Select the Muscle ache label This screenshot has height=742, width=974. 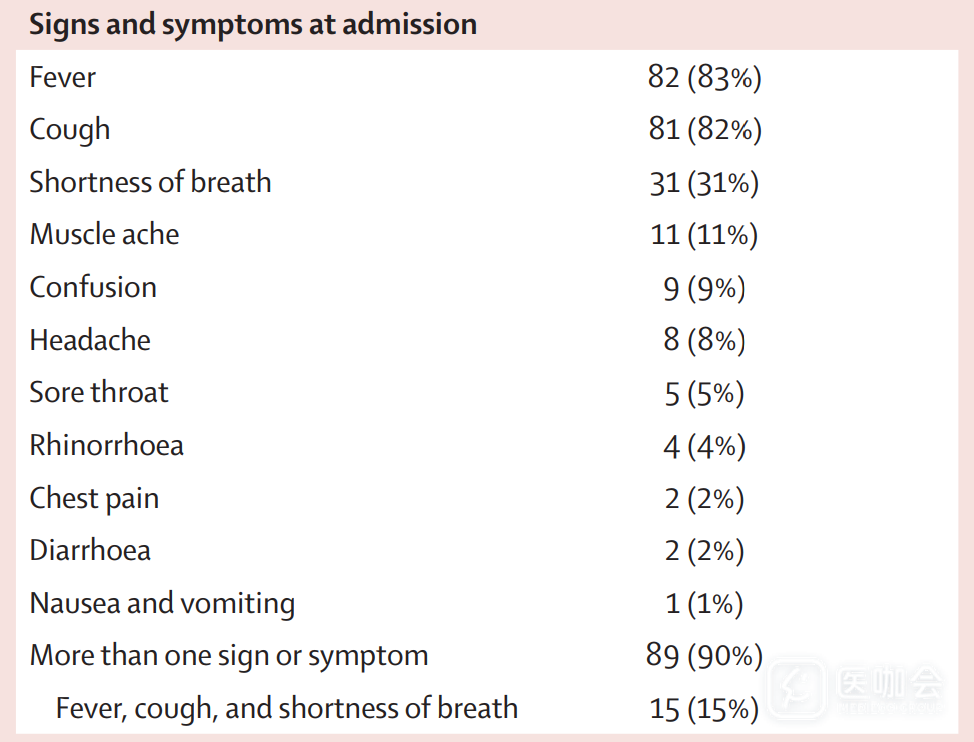pos(104,235)
